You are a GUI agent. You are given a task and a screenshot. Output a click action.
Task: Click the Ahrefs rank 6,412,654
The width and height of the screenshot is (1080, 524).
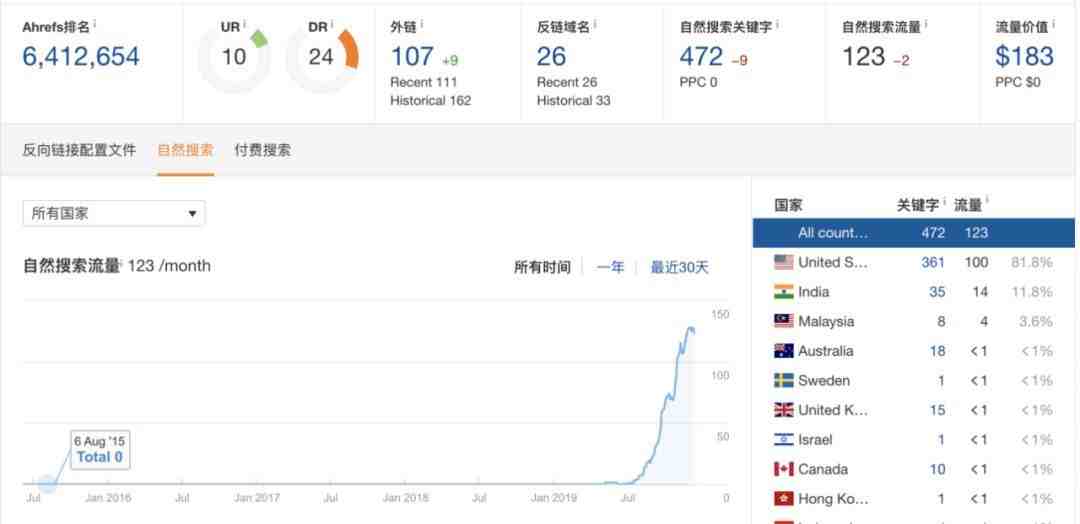[x=81, y=56]
